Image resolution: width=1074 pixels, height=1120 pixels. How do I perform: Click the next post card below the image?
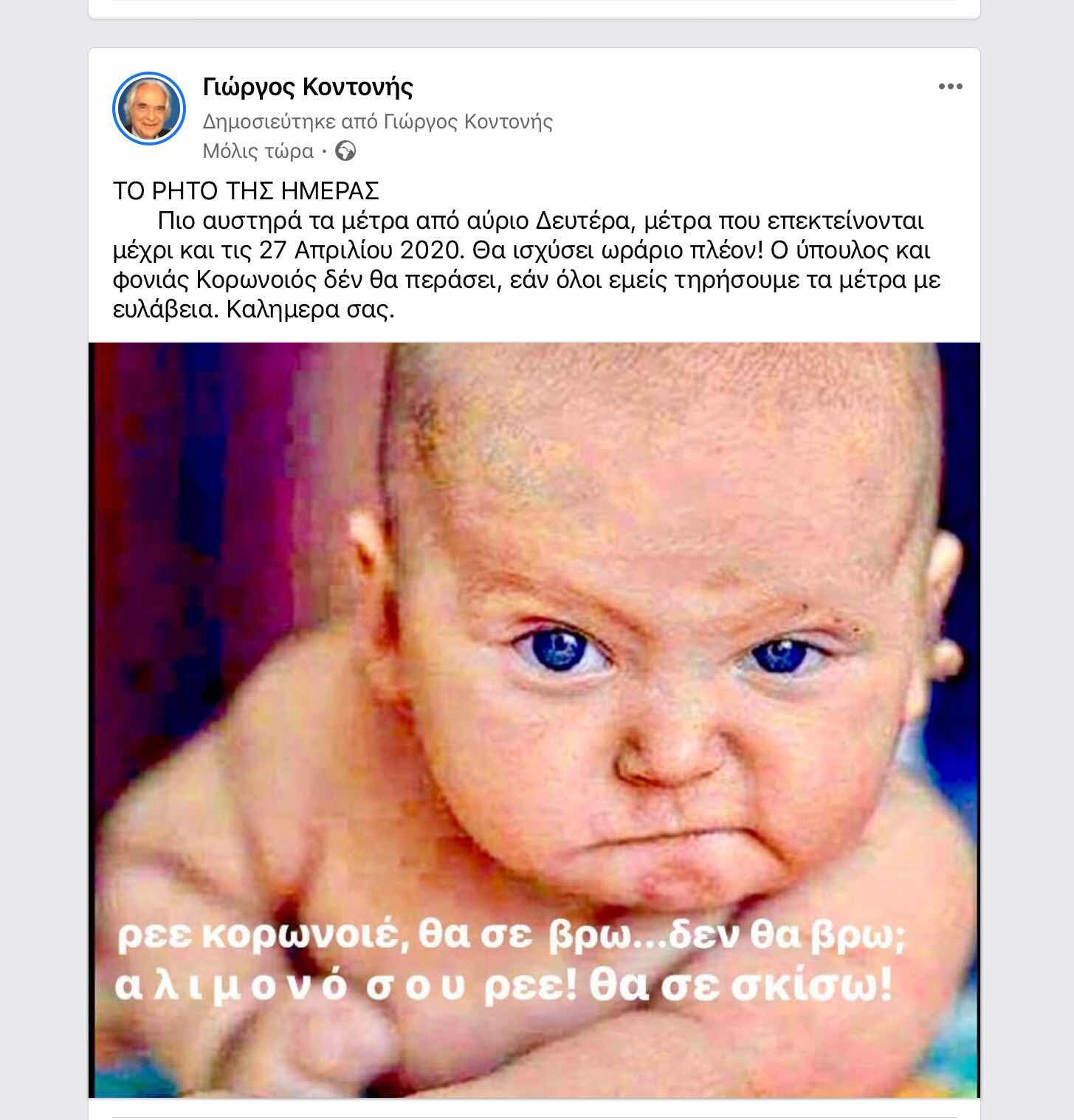point(534,1110)
